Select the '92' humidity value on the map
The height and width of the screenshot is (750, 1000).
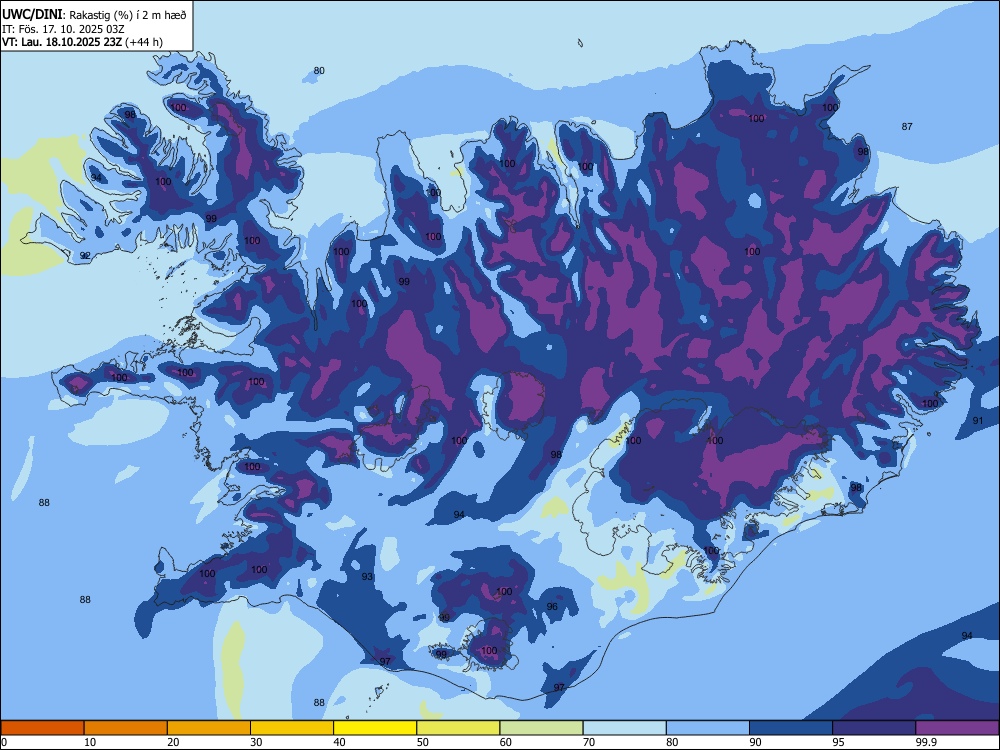point(85,256)
